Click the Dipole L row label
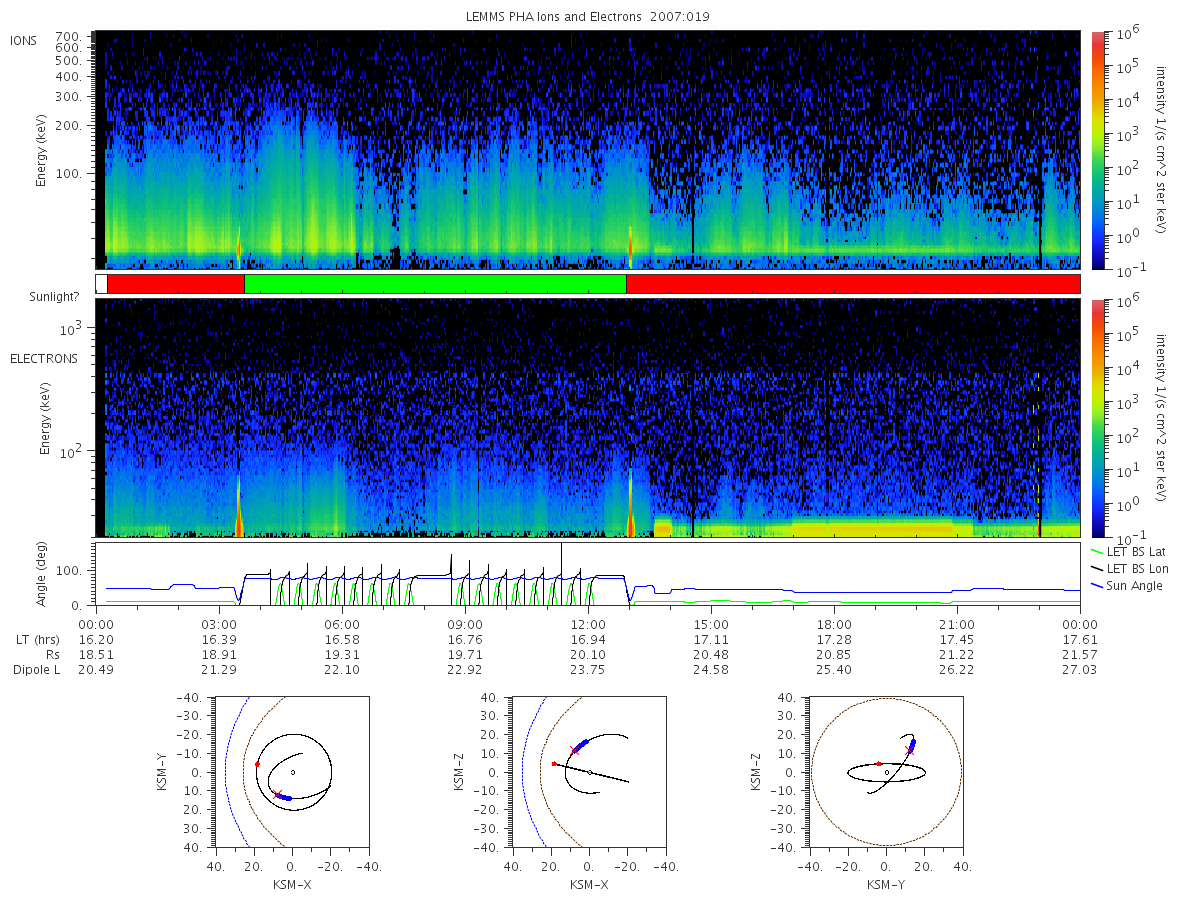The height and width of the screenshot is (900, 1200). pyautogui.click(x=36, y=670)
